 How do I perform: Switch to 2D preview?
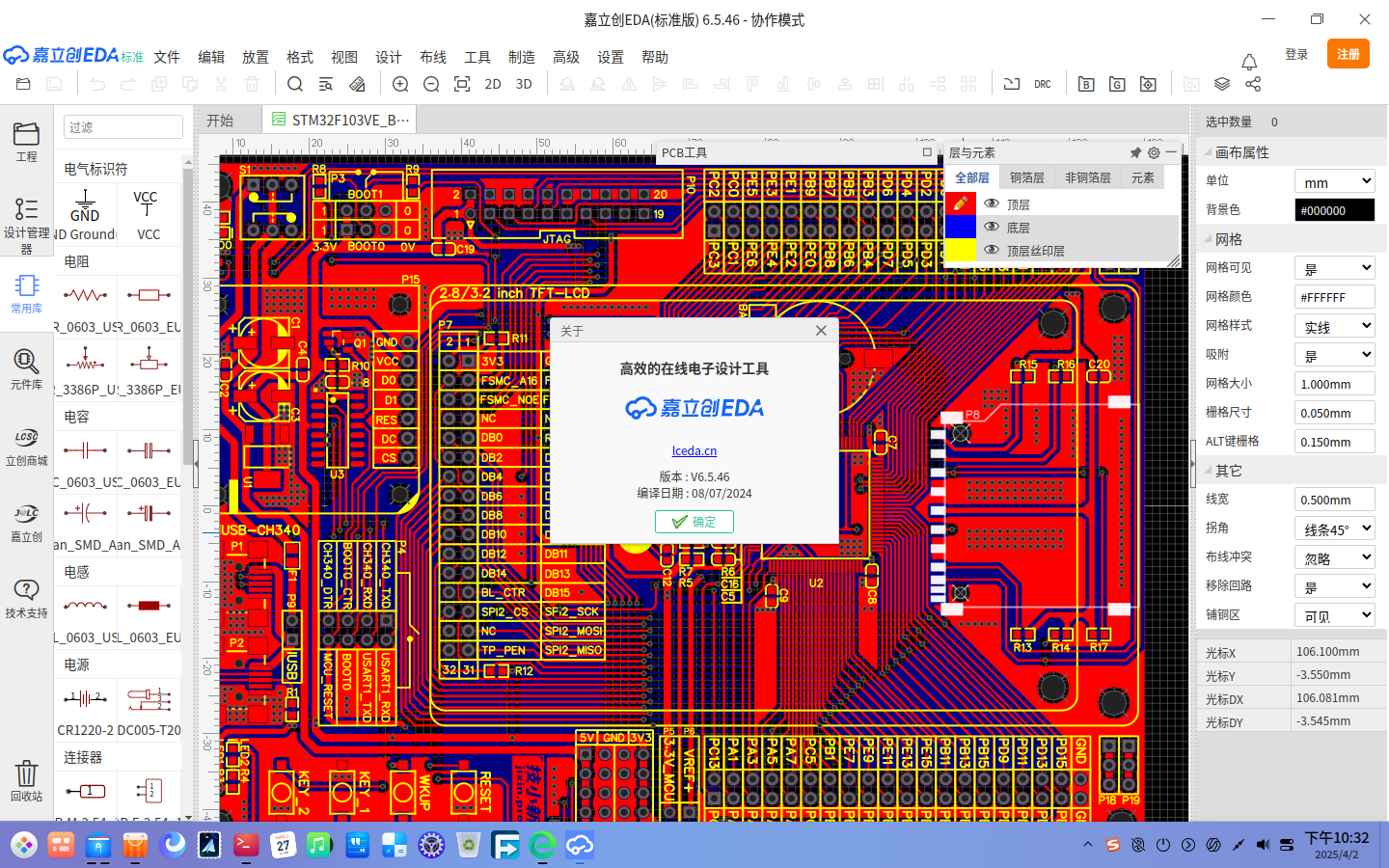click(x=493, y=84)
